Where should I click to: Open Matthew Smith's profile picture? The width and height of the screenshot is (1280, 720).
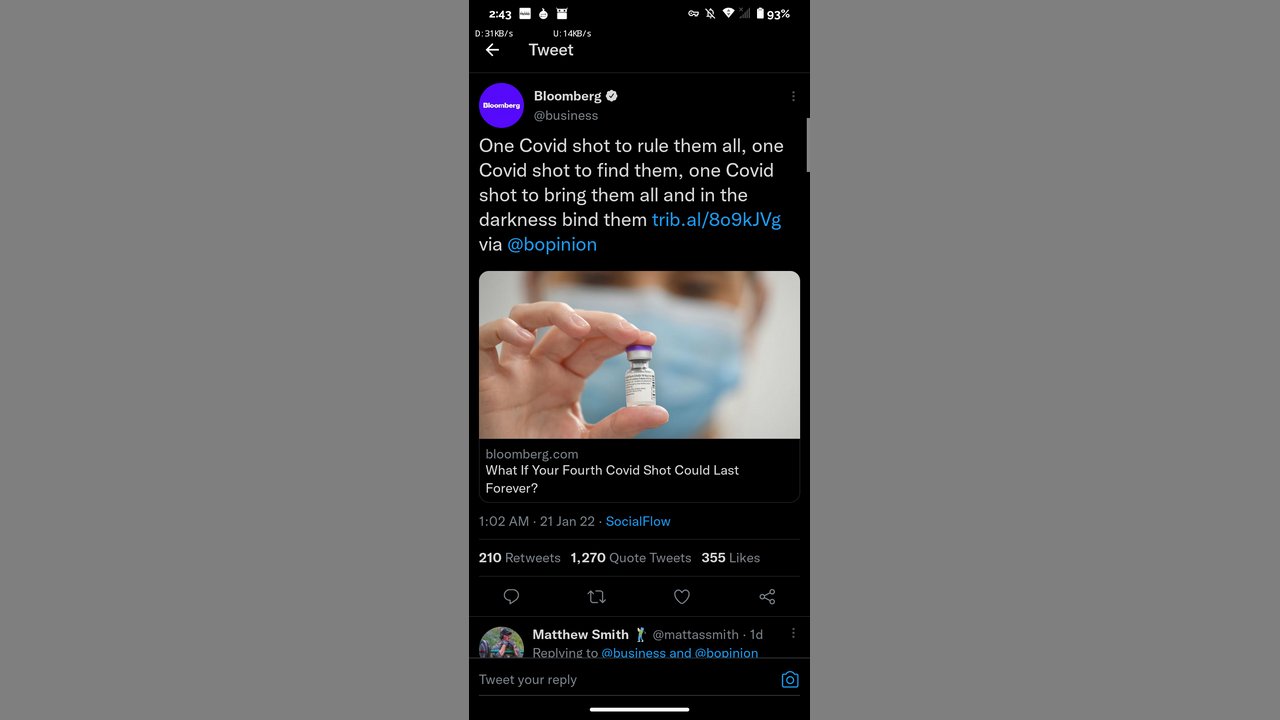click(501, 643)
